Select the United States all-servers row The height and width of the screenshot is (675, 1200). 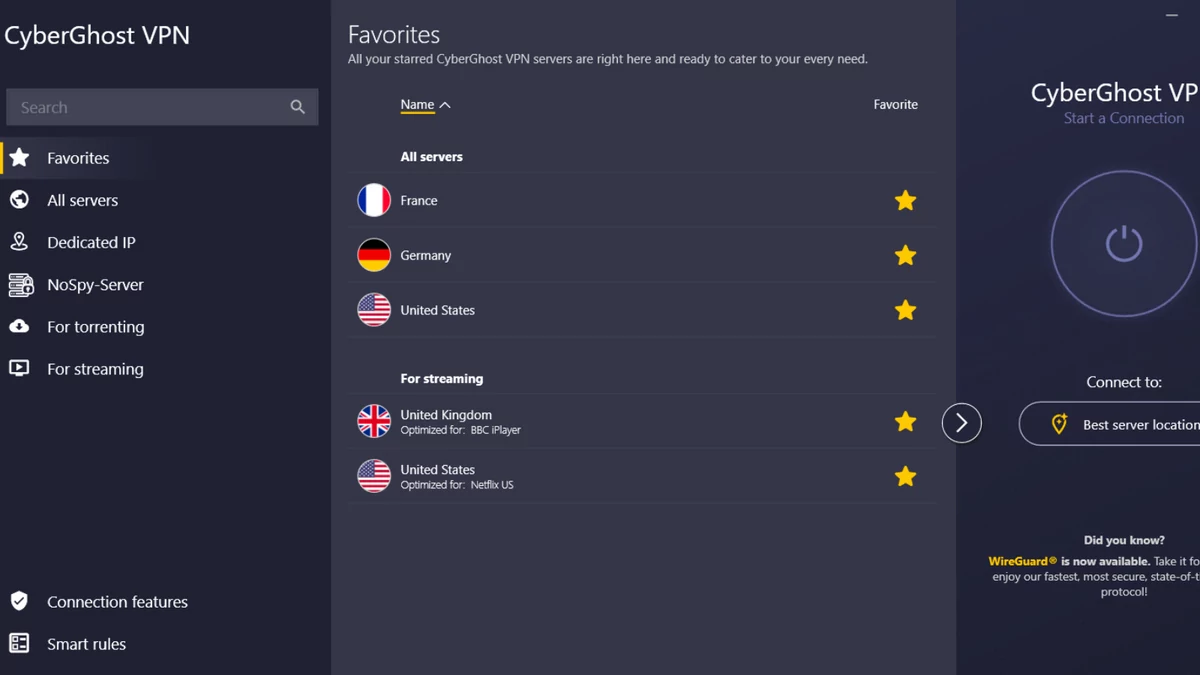pyautogui.click(x=642, y=310)
